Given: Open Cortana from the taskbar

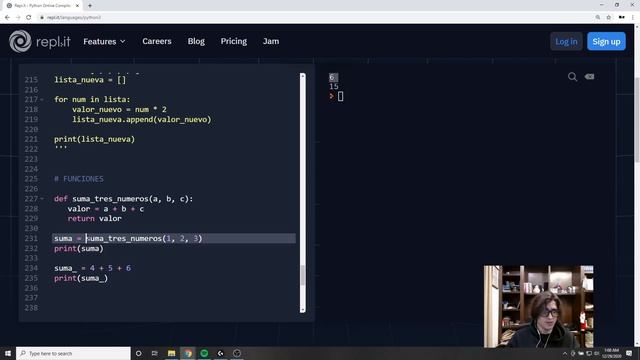Looking at the screenshot, I should click(138, 353).
